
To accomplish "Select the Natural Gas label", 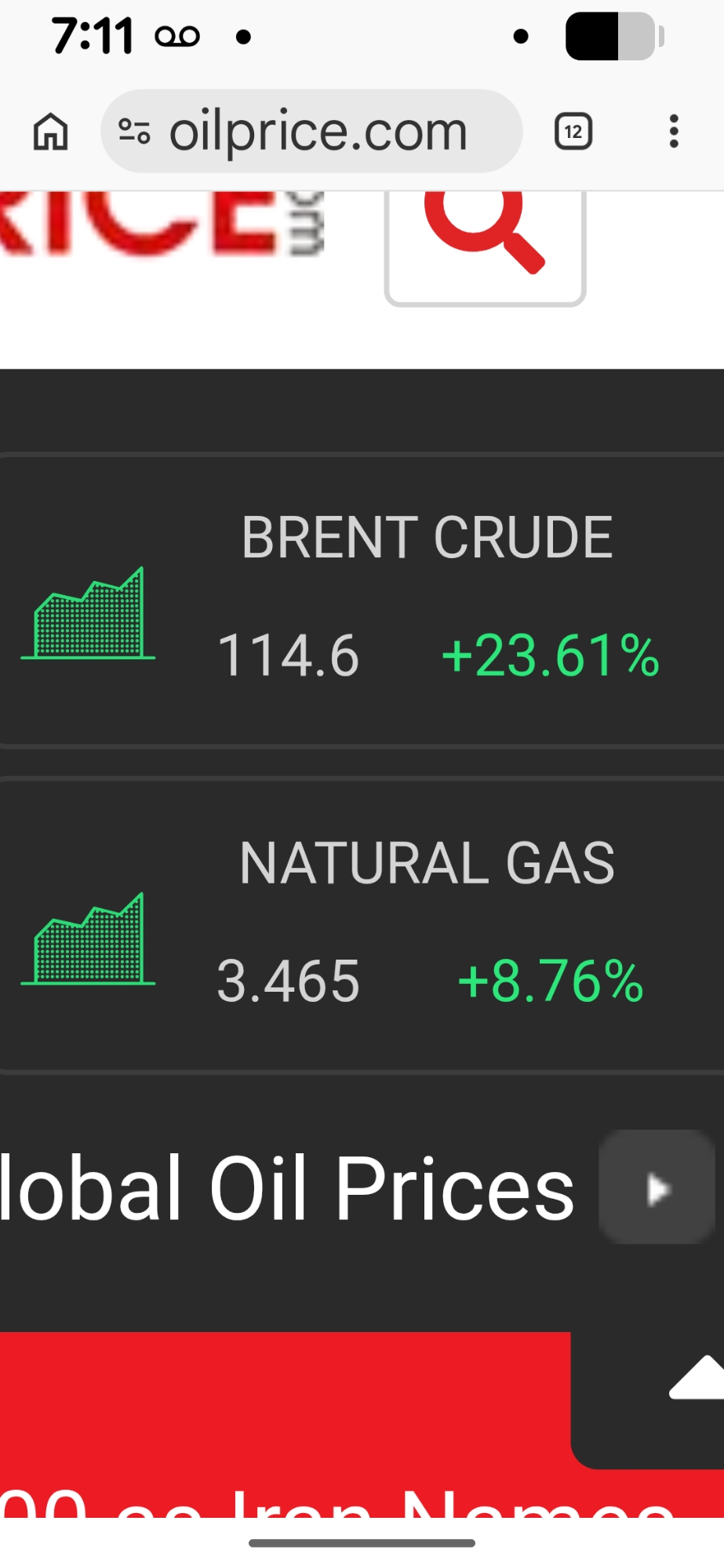I will 427,863.
